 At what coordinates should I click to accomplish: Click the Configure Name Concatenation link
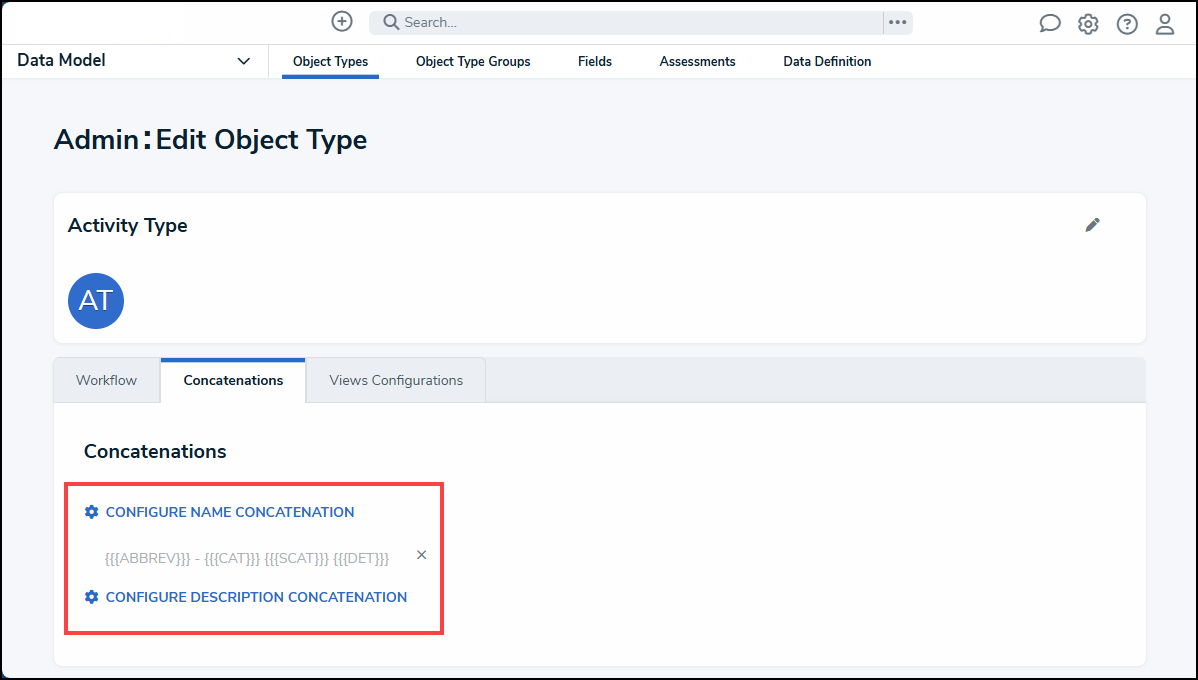(230, 512)
